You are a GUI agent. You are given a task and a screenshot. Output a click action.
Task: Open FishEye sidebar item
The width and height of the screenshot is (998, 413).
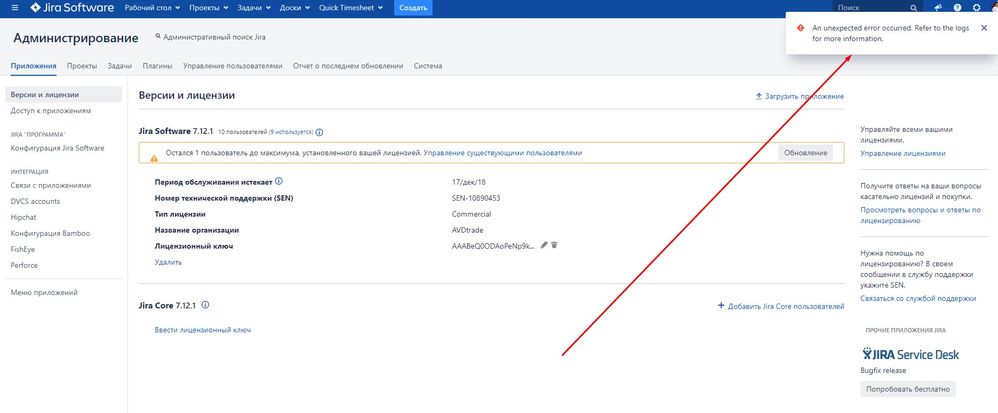(24, 249)
